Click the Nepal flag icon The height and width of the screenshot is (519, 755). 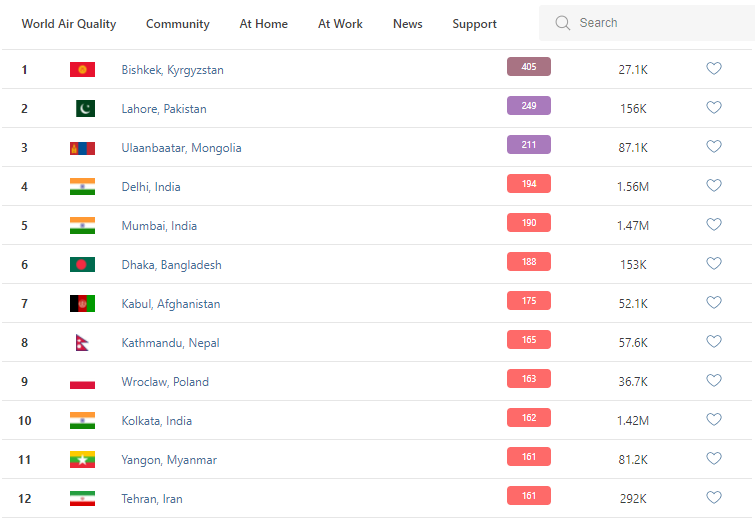82,342
